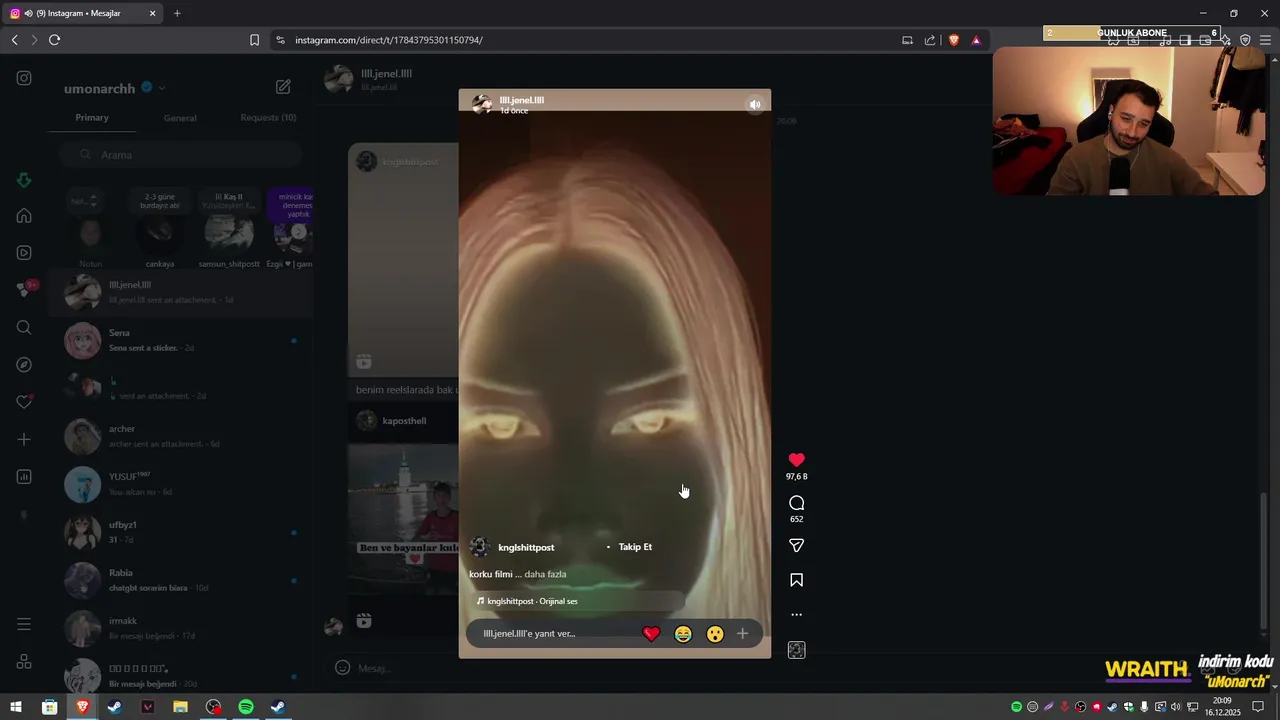Expand caption with daha fazla
Screen dimensions: 1280x720
click(546, 574)
